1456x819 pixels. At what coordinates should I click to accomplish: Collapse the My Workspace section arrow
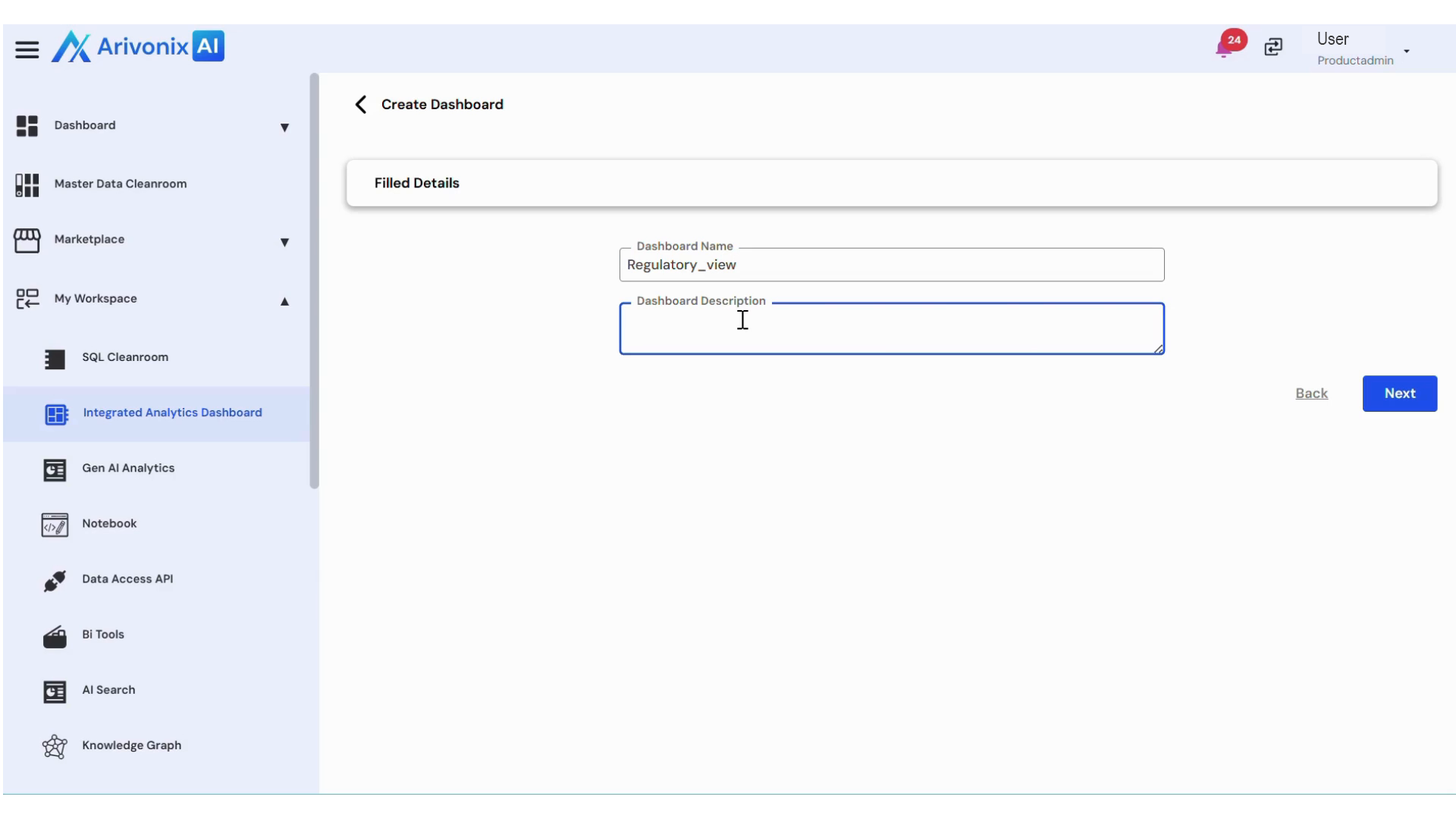click(284, 301)
